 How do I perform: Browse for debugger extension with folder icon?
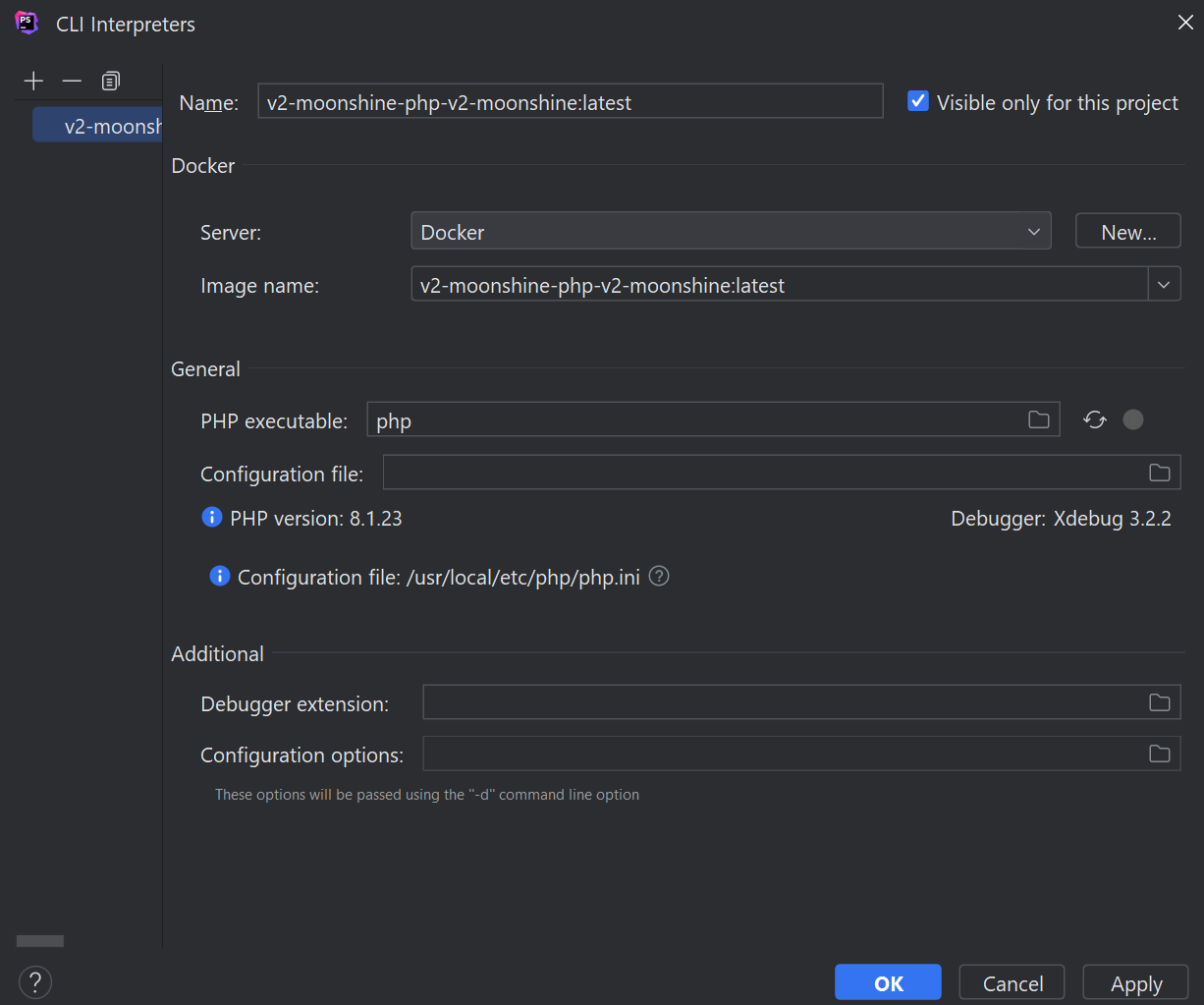(1160, 702)
